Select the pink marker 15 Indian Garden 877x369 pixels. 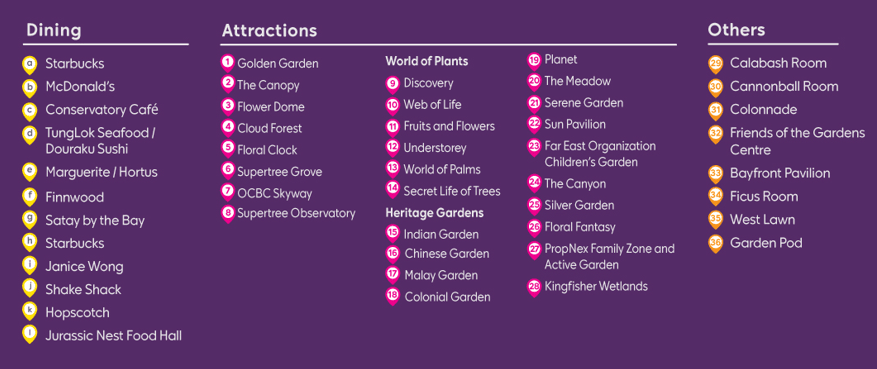[393, 233]
